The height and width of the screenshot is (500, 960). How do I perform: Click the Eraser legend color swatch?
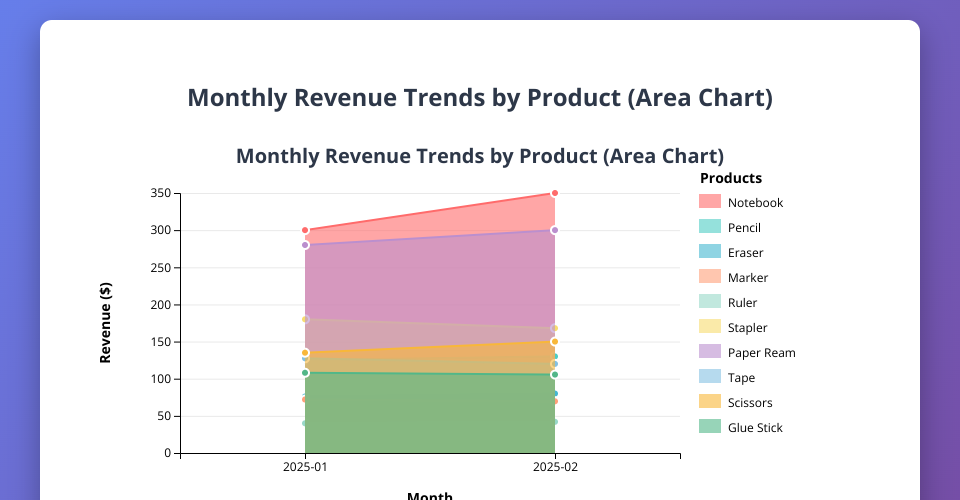coord(709,253)
